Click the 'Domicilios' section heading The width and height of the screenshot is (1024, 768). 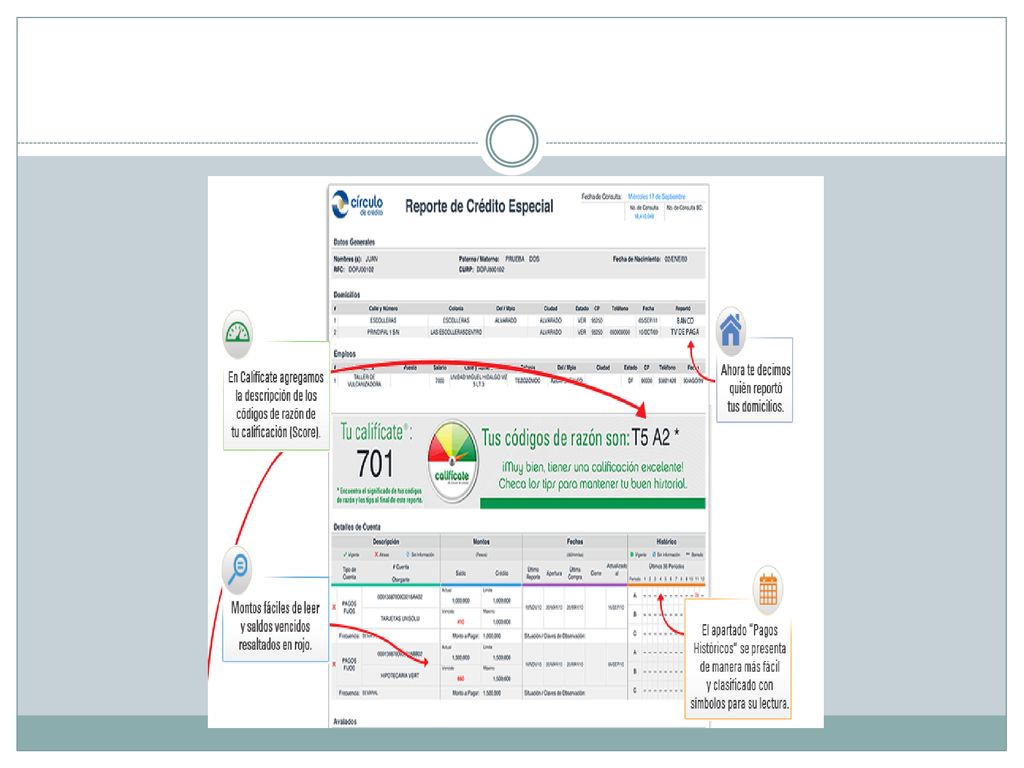[347, 295]
